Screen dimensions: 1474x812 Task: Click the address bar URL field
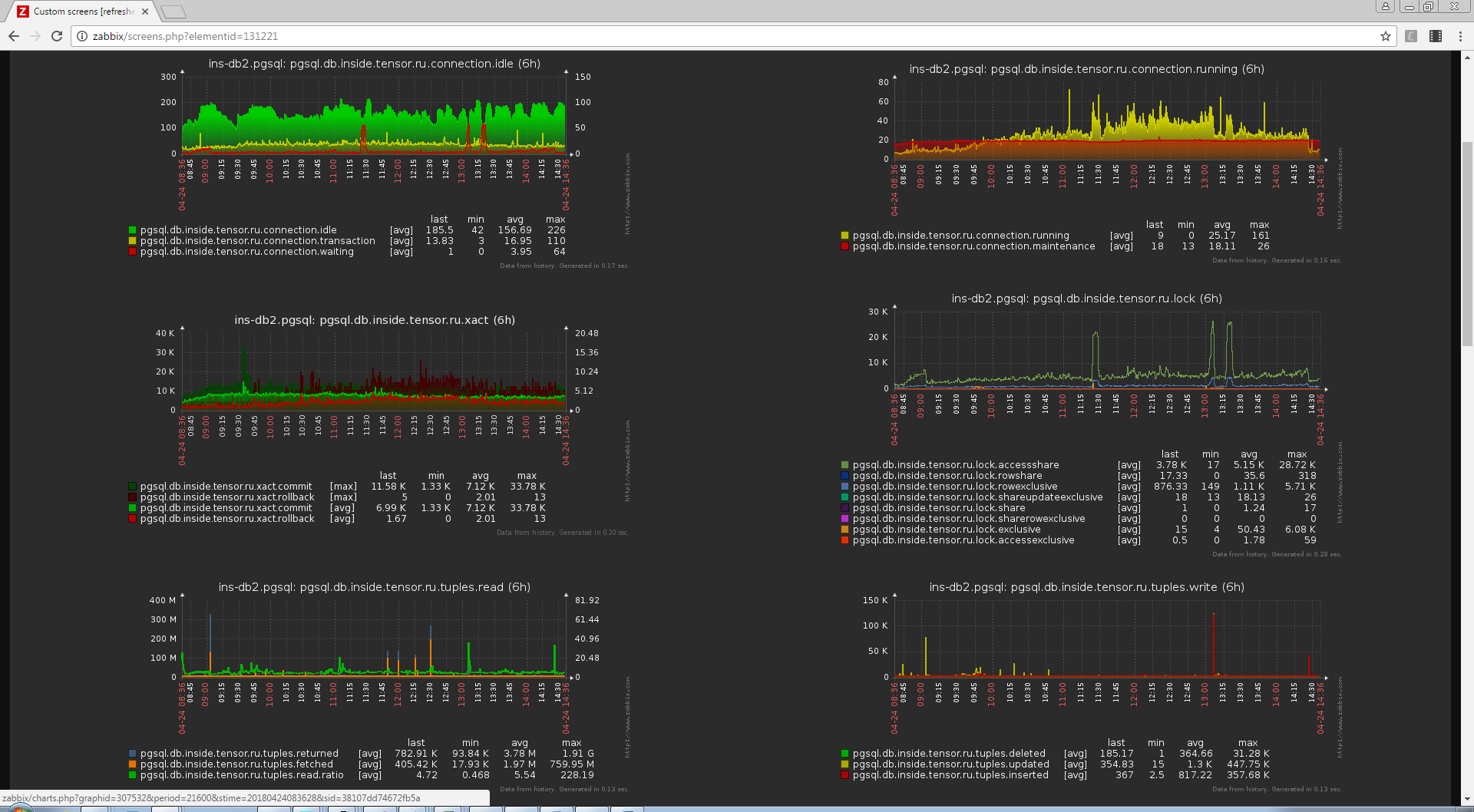(729, 36)
